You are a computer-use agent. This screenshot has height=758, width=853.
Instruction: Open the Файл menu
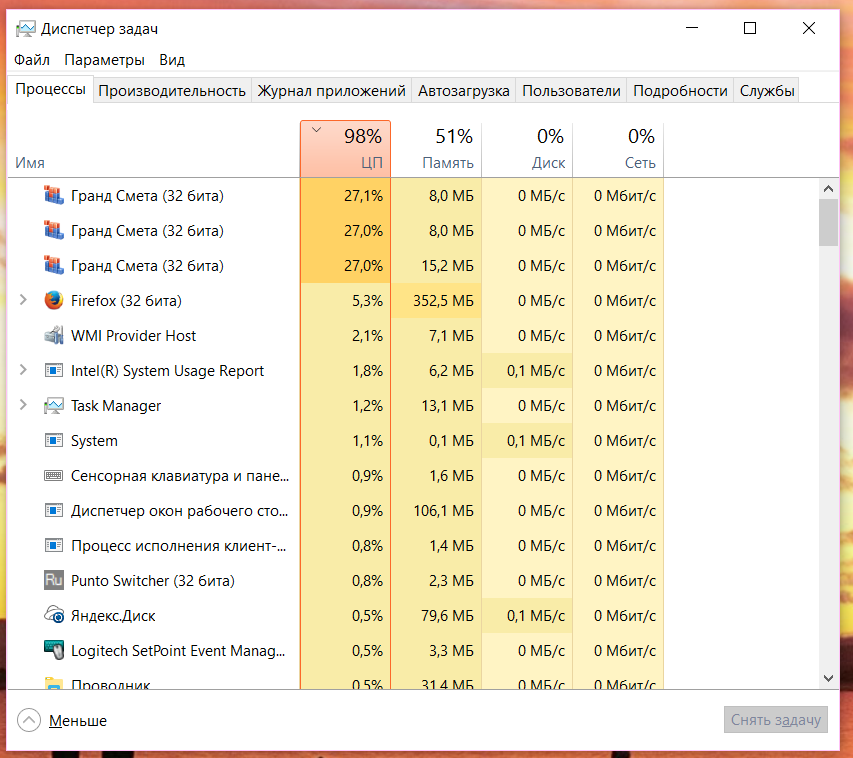[32, 60]
